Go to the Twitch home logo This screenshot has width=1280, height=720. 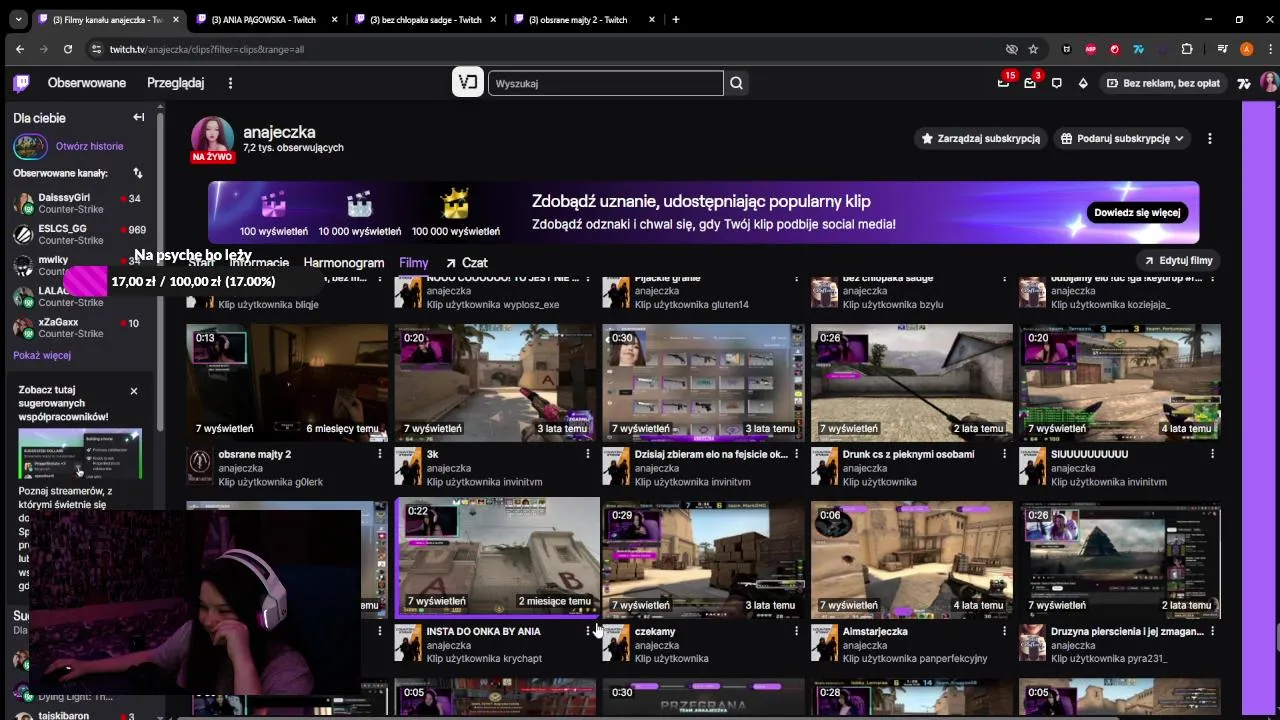pos(21,83)
